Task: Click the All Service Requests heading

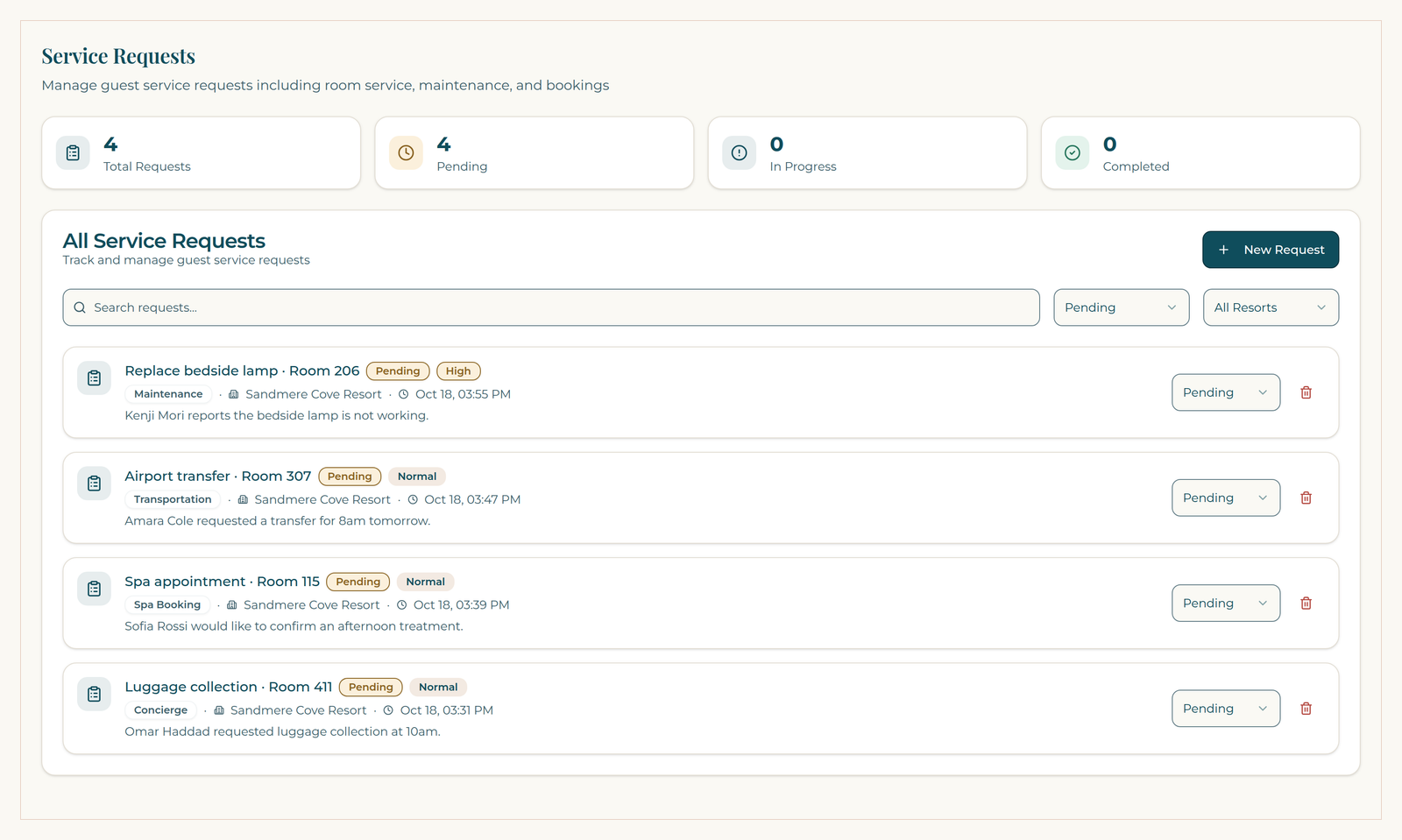Action: pos(164,241)
